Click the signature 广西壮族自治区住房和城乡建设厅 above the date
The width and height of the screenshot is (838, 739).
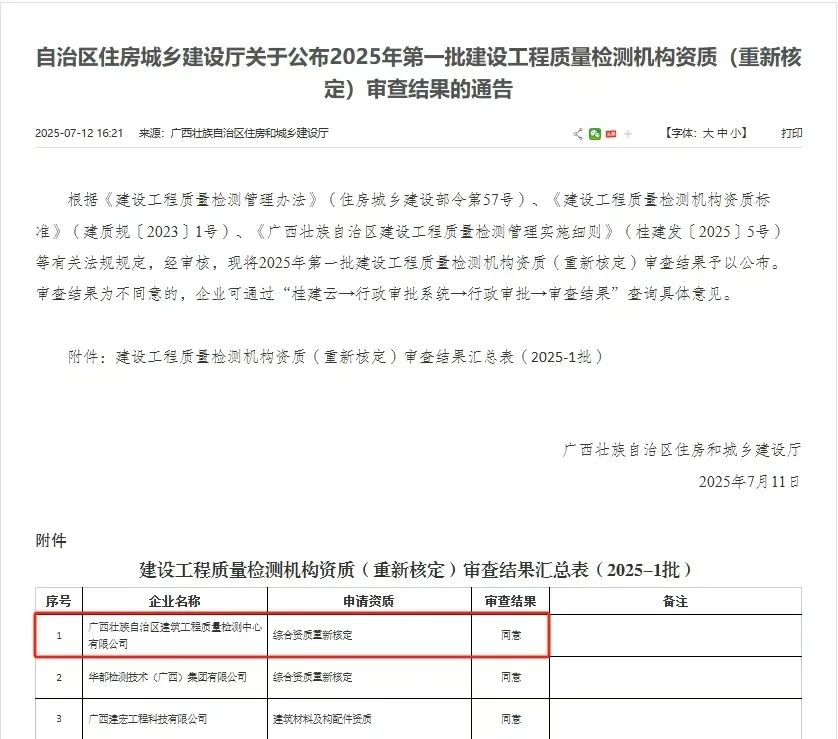[682, 450]
